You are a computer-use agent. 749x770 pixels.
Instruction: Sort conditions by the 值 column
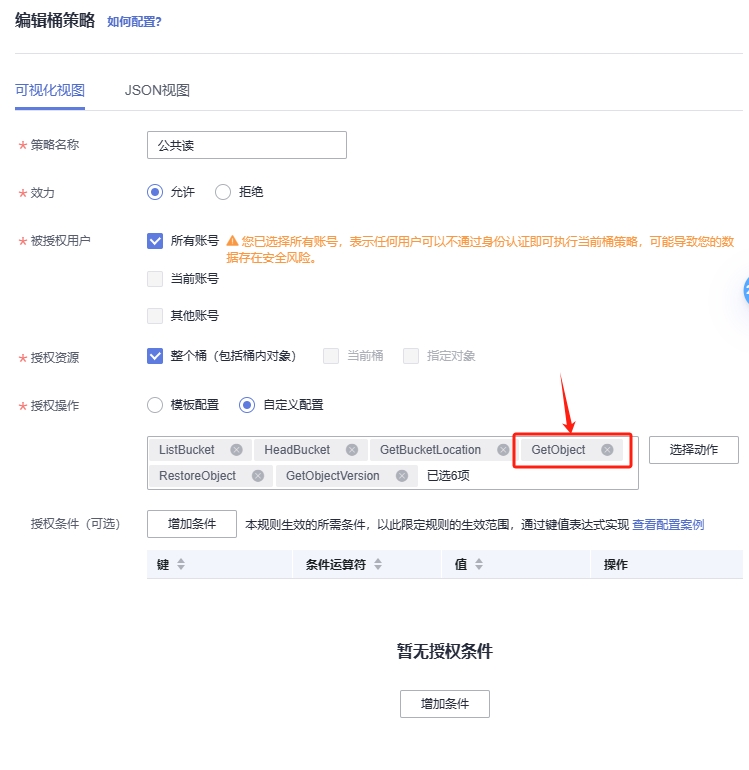[x=479, y=565]
